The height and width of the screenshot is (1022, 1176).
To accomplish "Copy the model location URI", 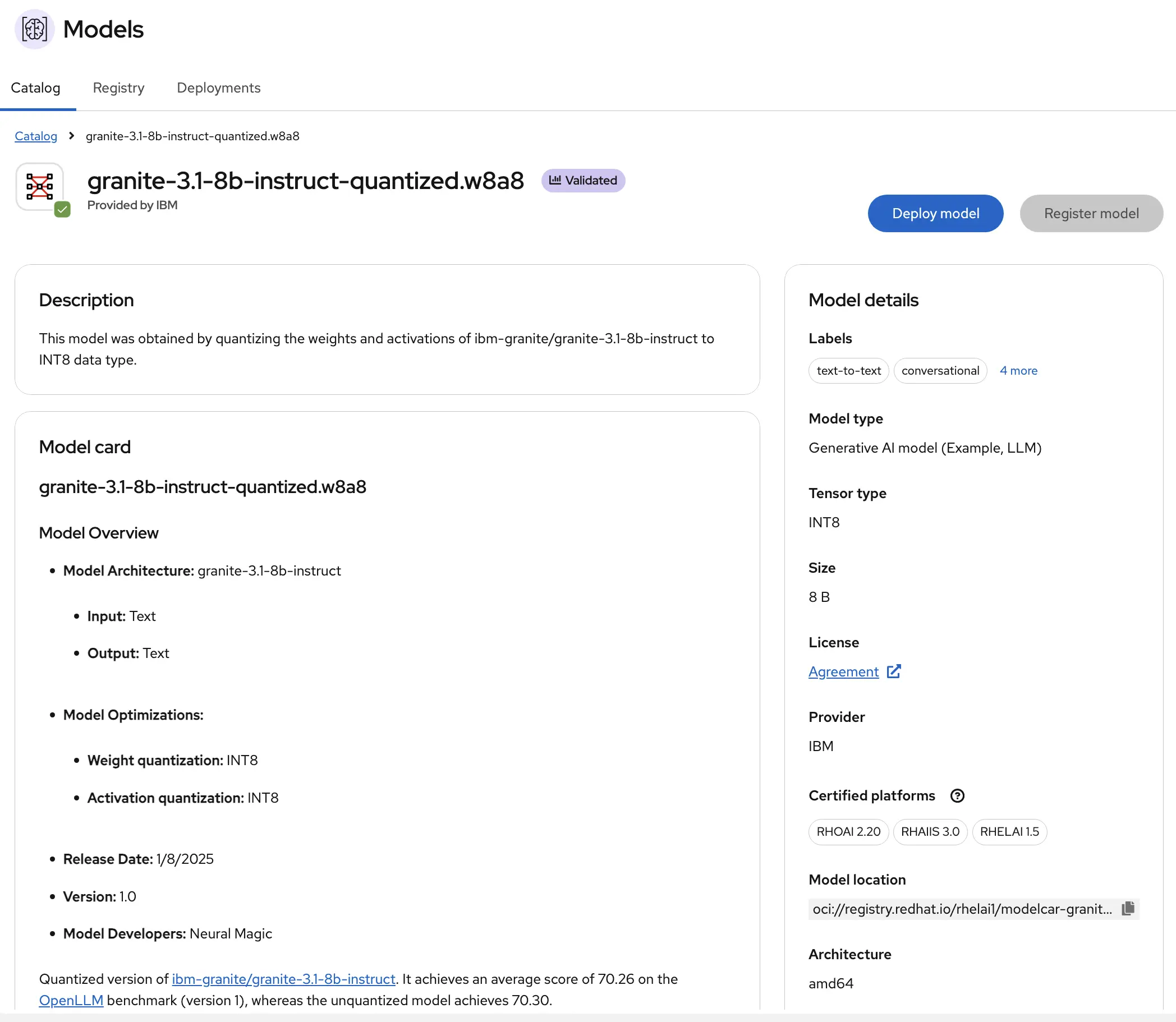I will pyautogui.click(x=1128, y=909).
